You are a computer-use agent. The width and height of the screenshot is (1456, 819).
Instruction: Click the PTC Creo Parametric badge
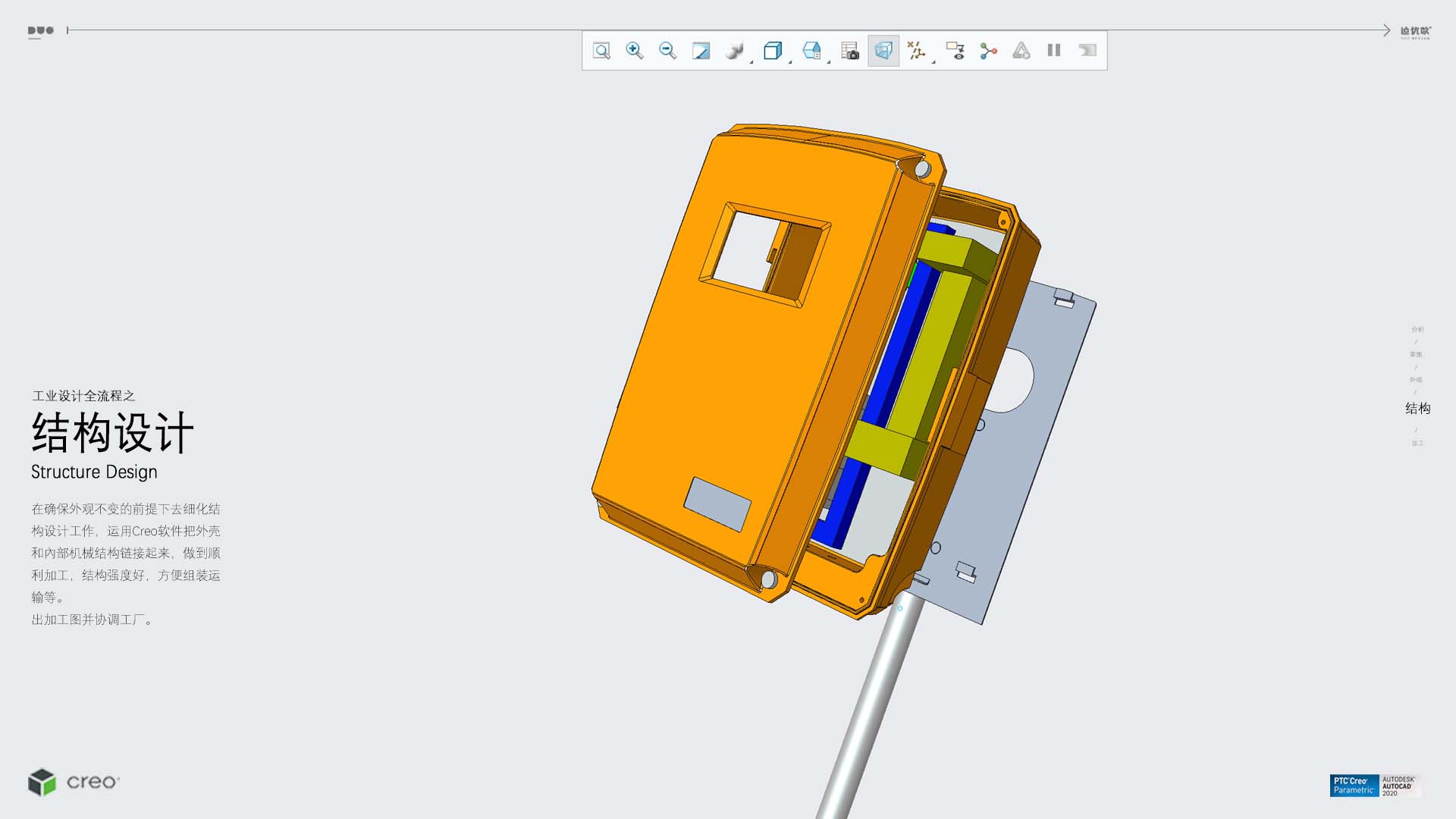[x=1354, y=786]
